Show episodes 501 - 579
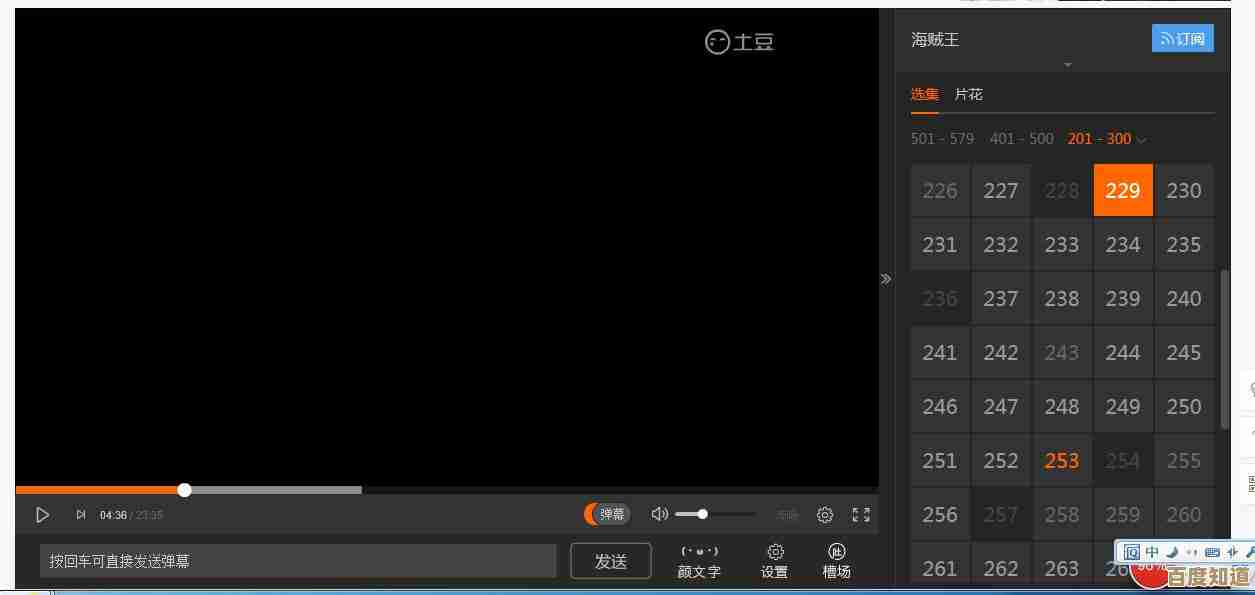This screenshot has width=1255, height=595. click(x=941, y=139)
